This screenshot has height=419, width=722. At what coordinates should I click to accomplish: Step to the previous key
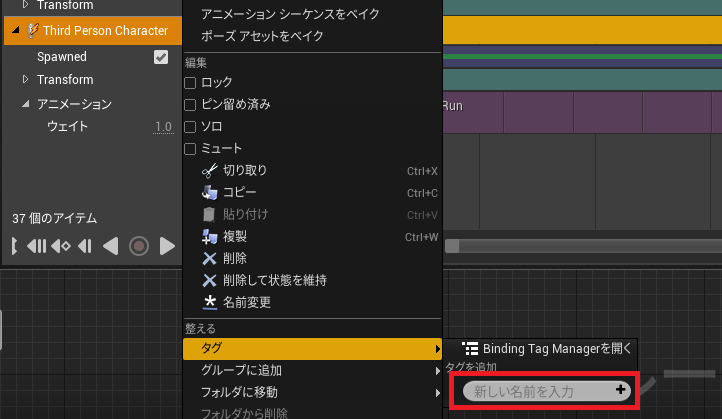coord(61,246)
